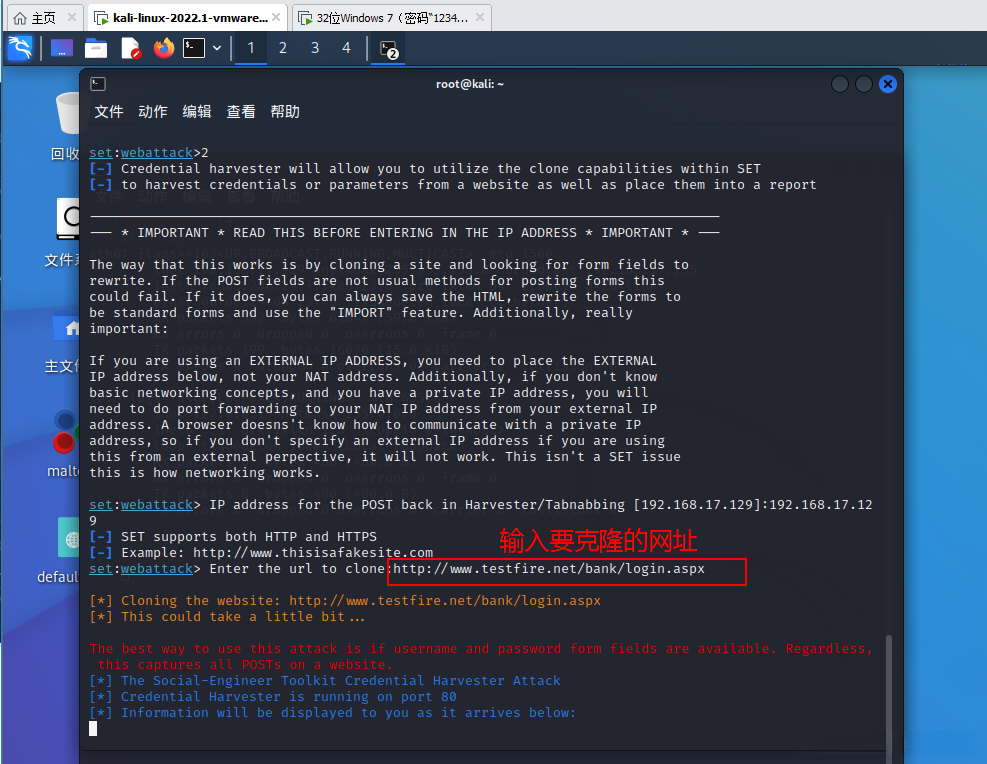Select the maltego desktop icon
Screen dimensions: 987x764
point(64,444)
